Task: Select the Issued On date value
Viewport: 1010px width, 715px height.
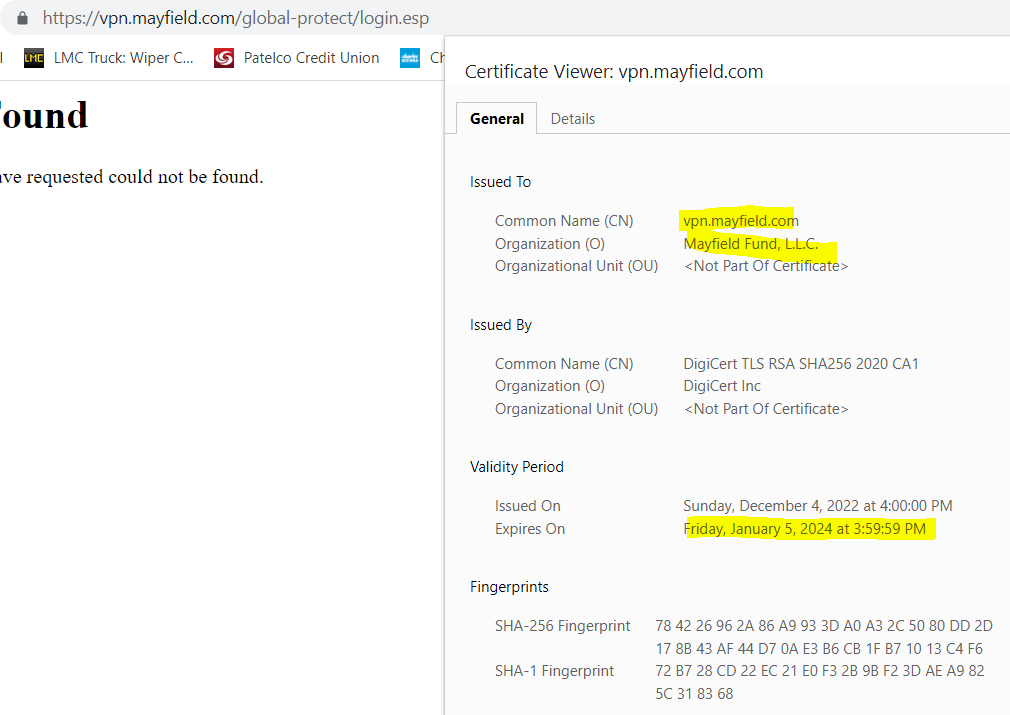Action: pyautogui.click(x=817, y=506)
